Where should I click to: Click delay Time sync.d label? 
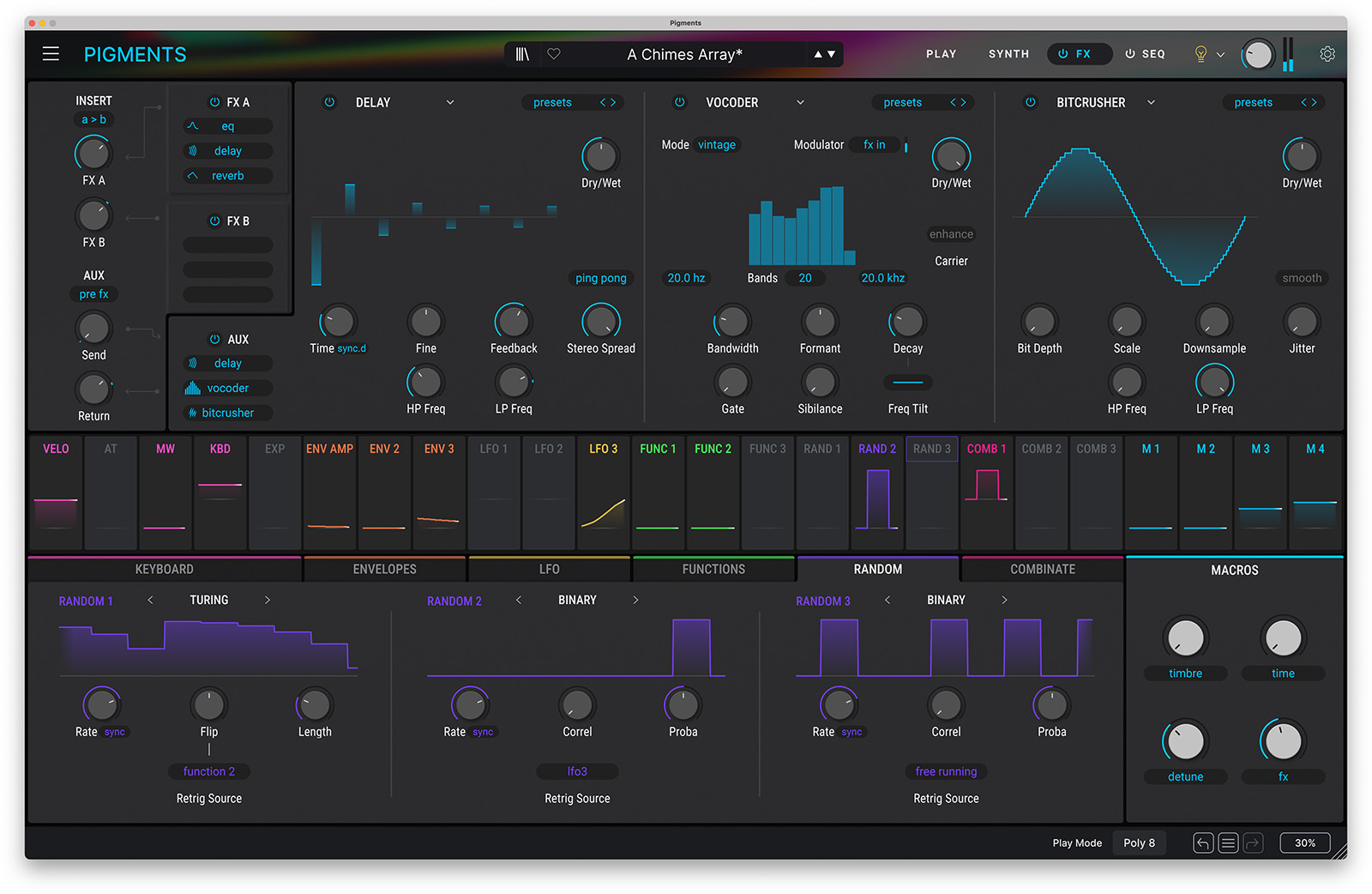[352, 348]
